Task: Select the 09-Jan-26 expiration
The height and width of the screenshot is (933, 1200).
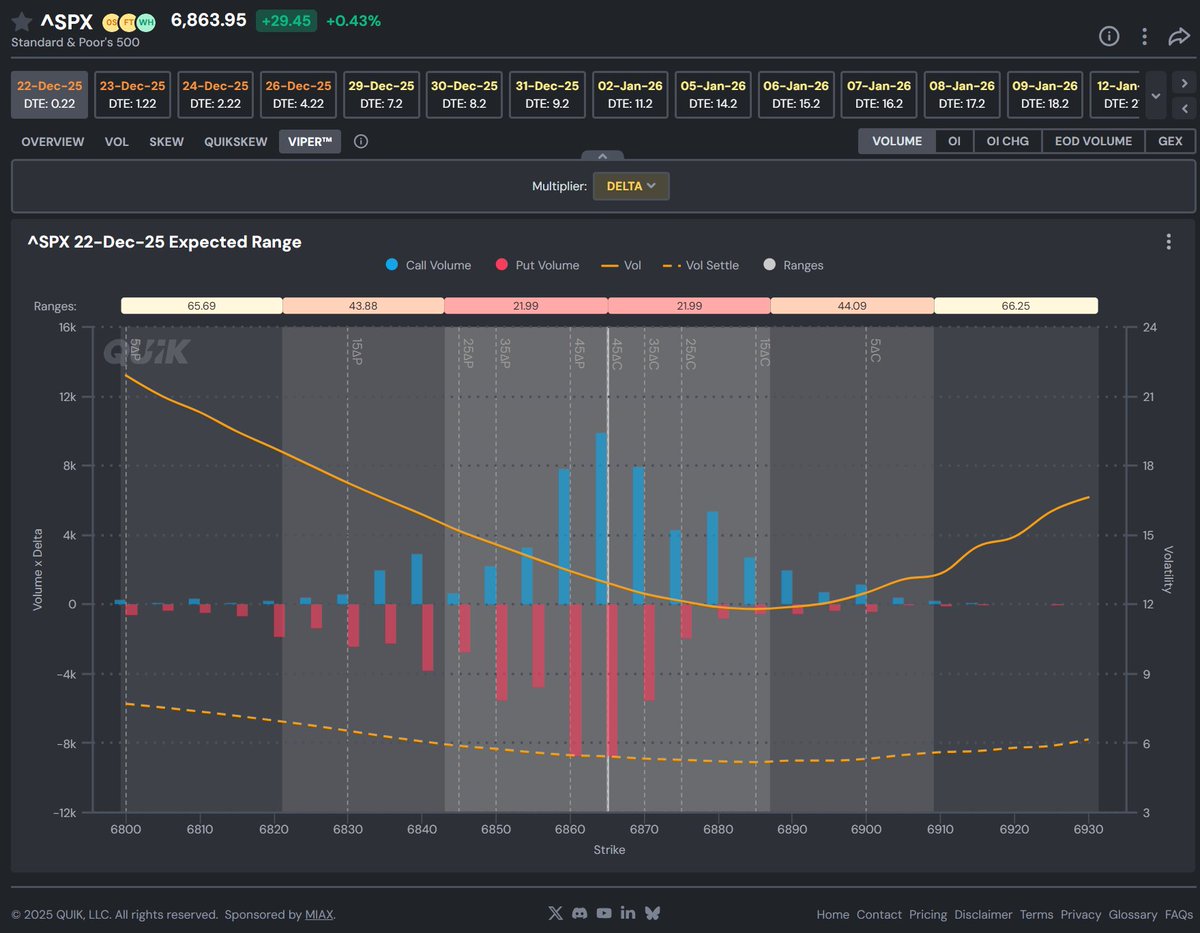Action: (1045, 95)
